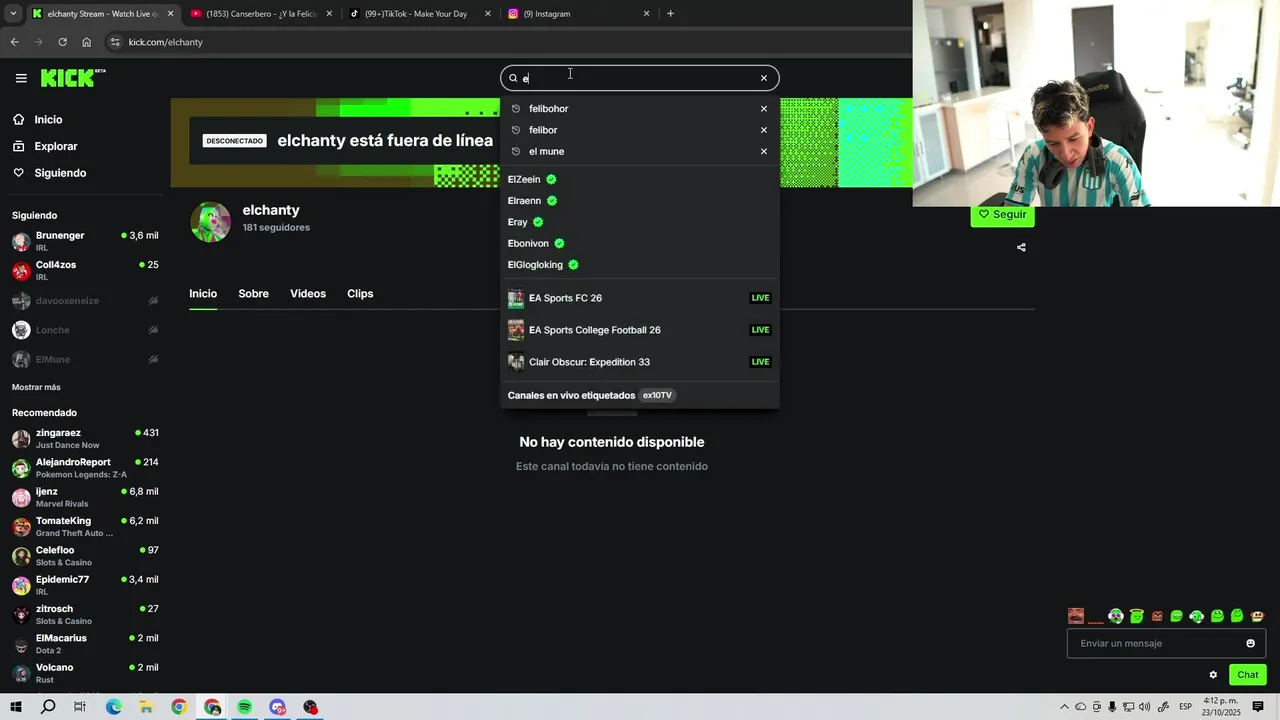Open recommended channel ijenz

pos(85,497)
